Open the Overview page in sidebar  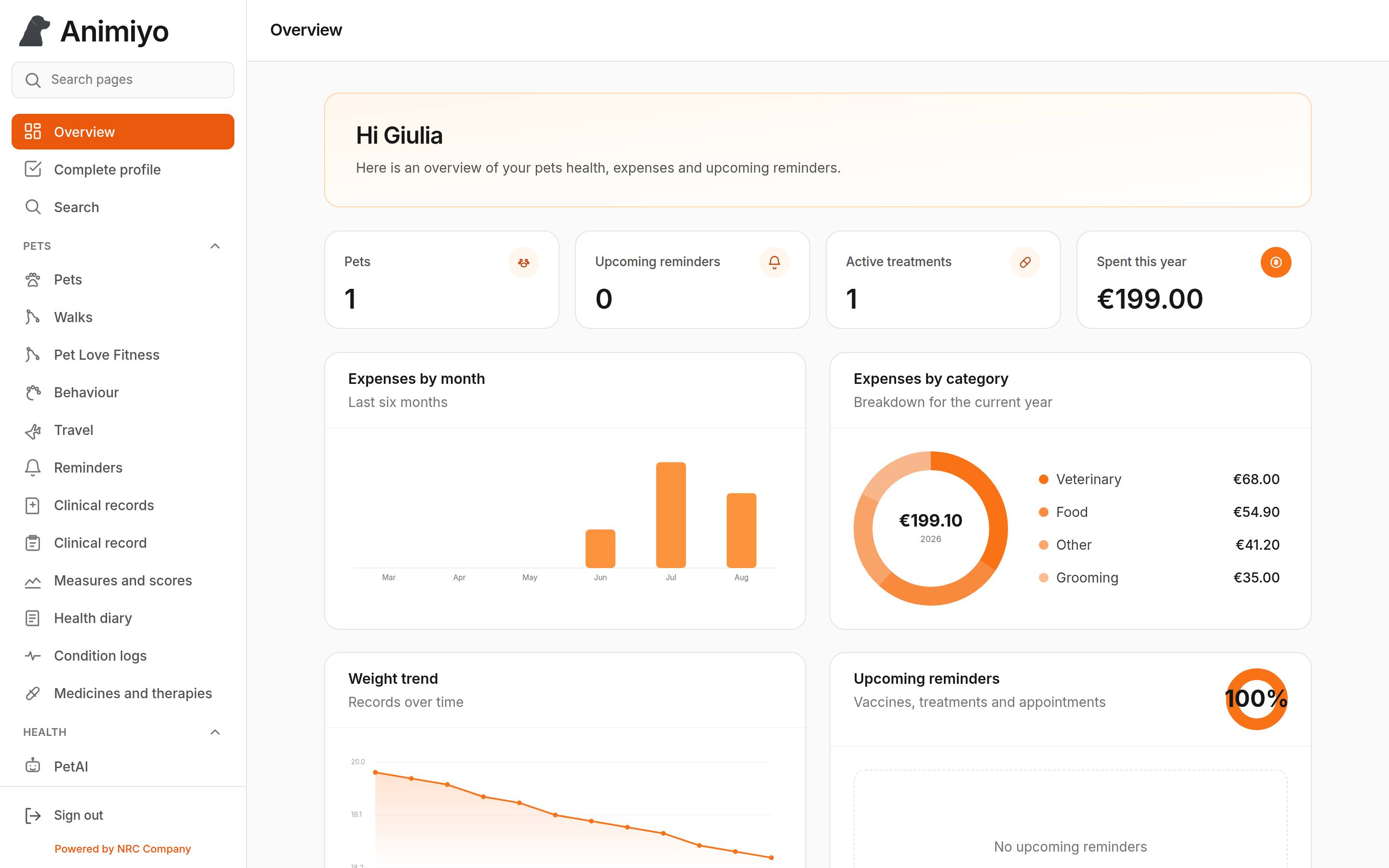click(123, 132)
